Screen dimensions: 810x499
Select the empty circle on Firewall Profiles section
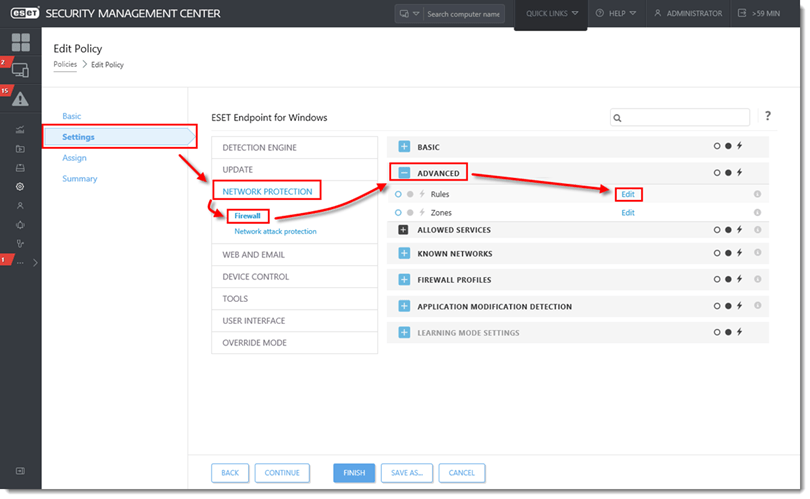point(716,279)
